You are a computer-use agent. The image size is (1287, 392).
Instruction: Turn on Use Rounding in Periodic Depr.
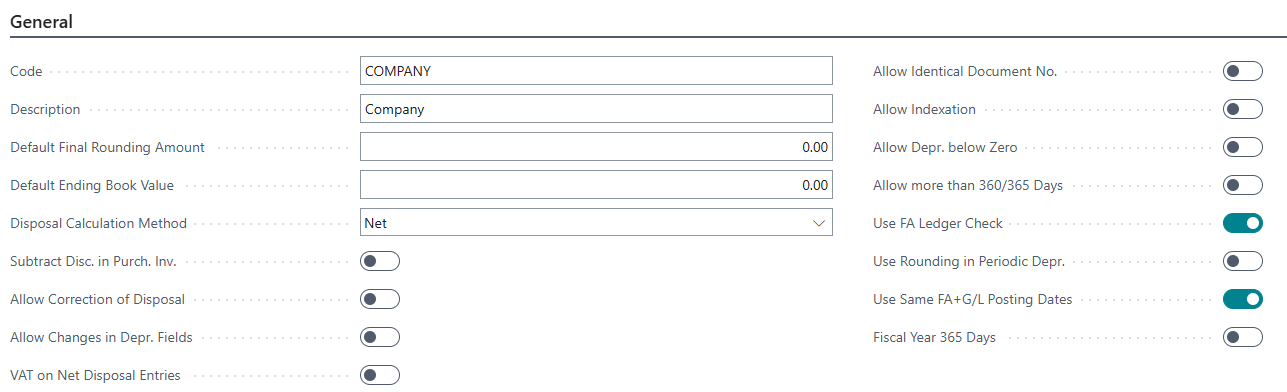coord(1243,261)
